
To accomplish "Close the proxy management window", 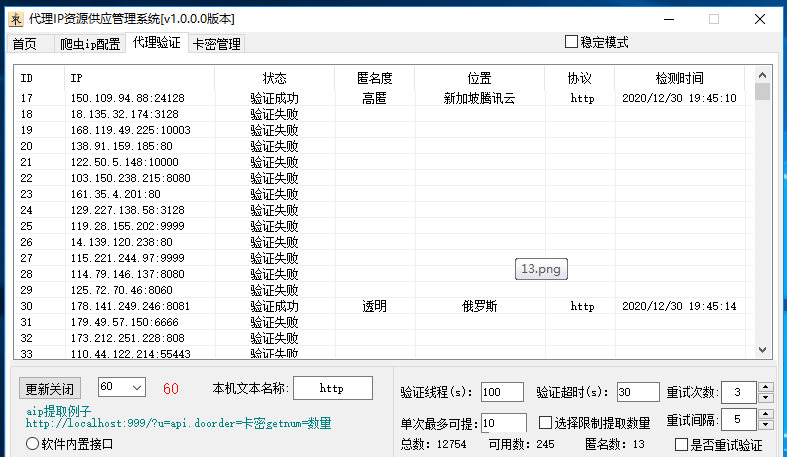I will 760,19.
